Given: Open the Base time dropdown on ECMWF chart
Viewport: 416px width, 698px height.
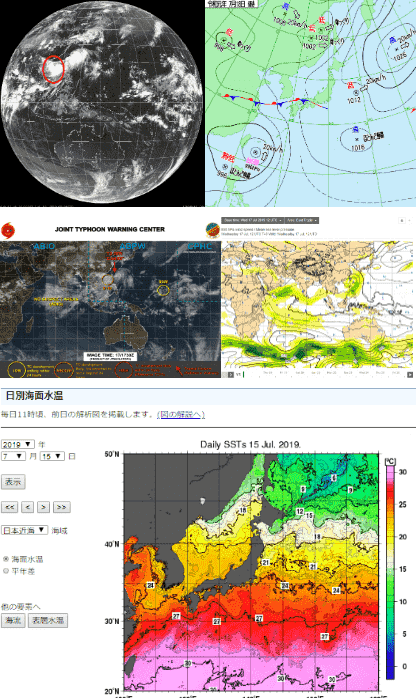Looking at the screenshot, I should coord(252,220).
